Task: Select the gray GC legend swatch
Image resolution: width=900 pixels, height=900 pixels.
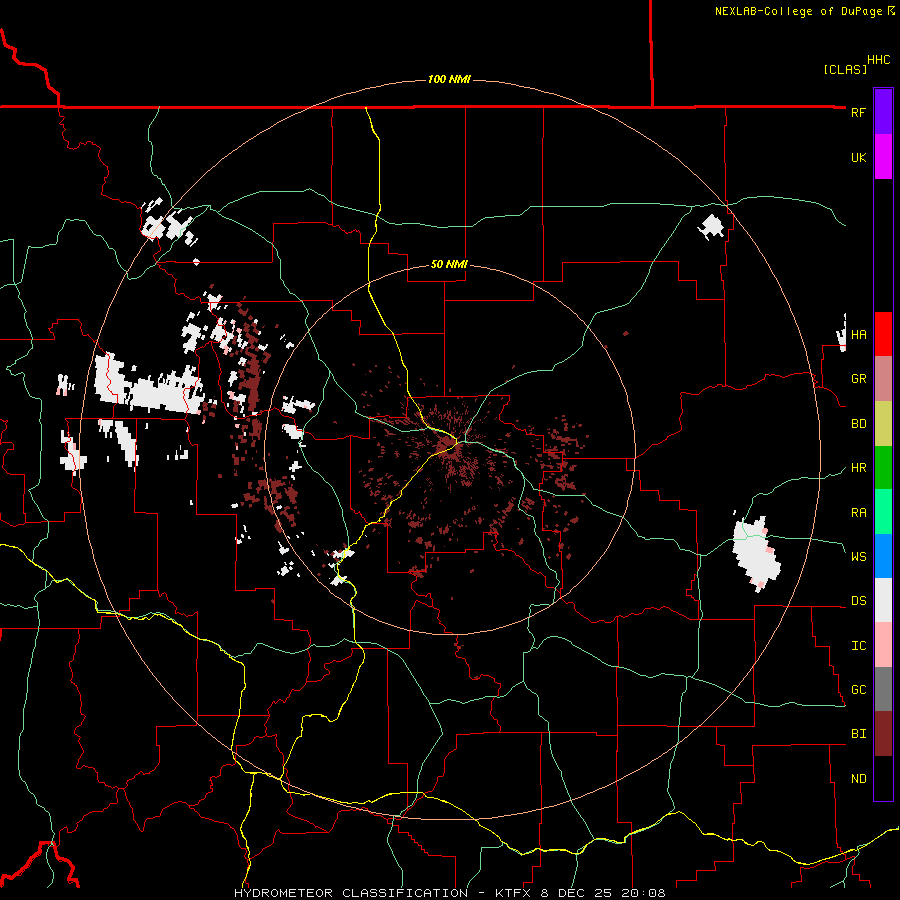Action: tap(883, 689)
